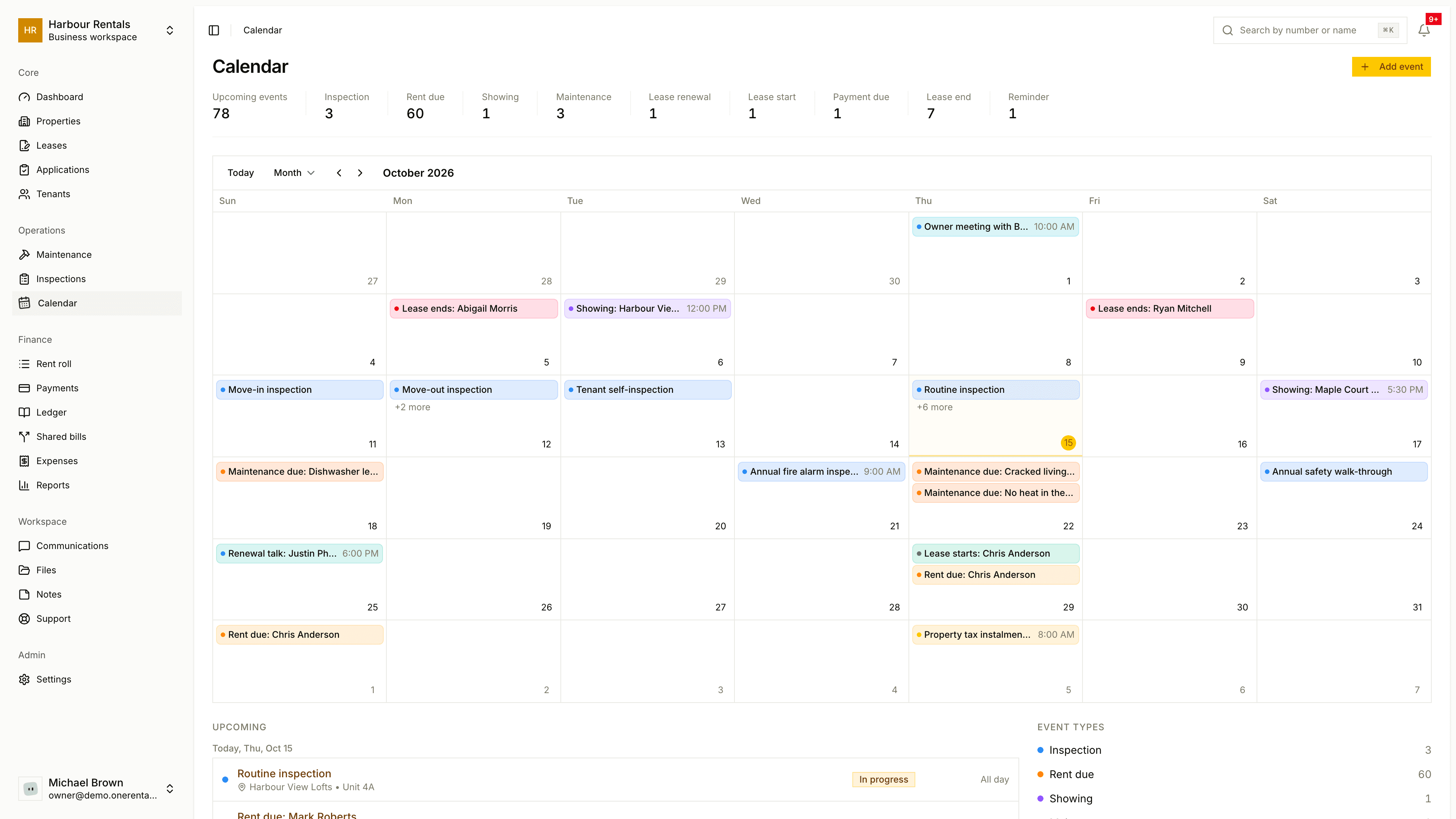
Task: Click the Payments card icon
Action: tap(24, 388)
